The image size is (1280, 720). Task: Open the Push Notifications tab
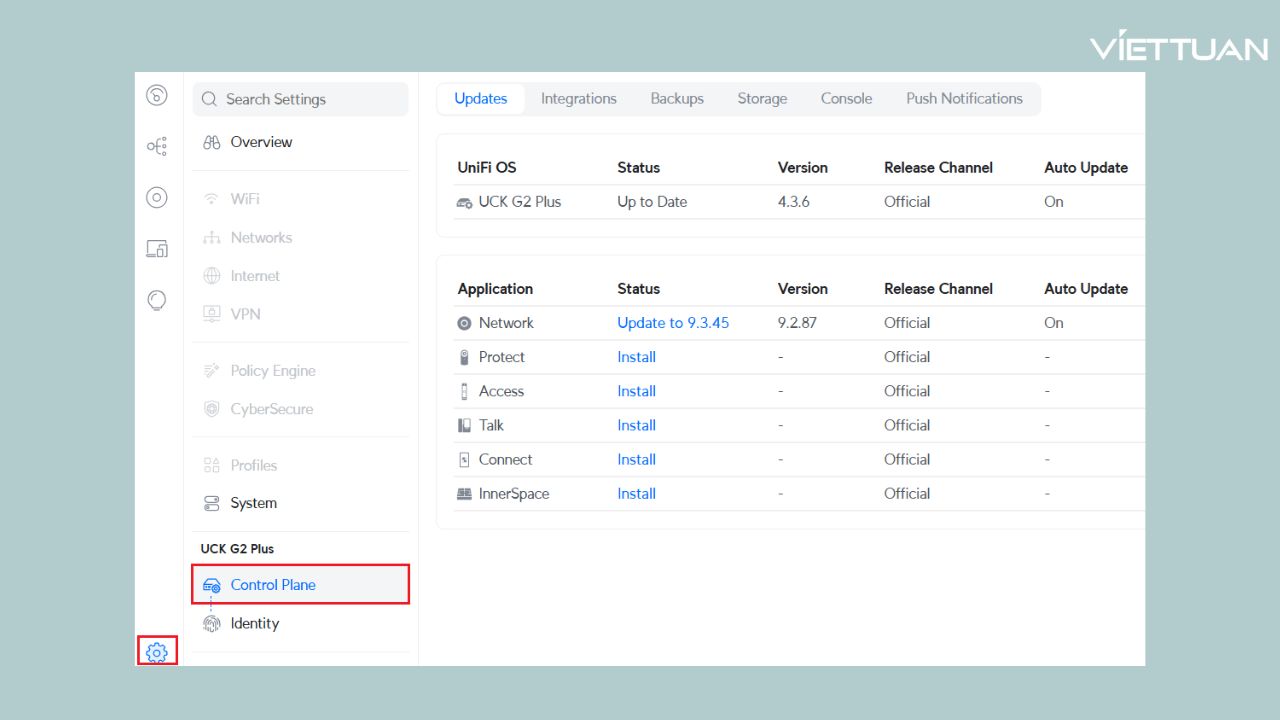pos(964,98)
